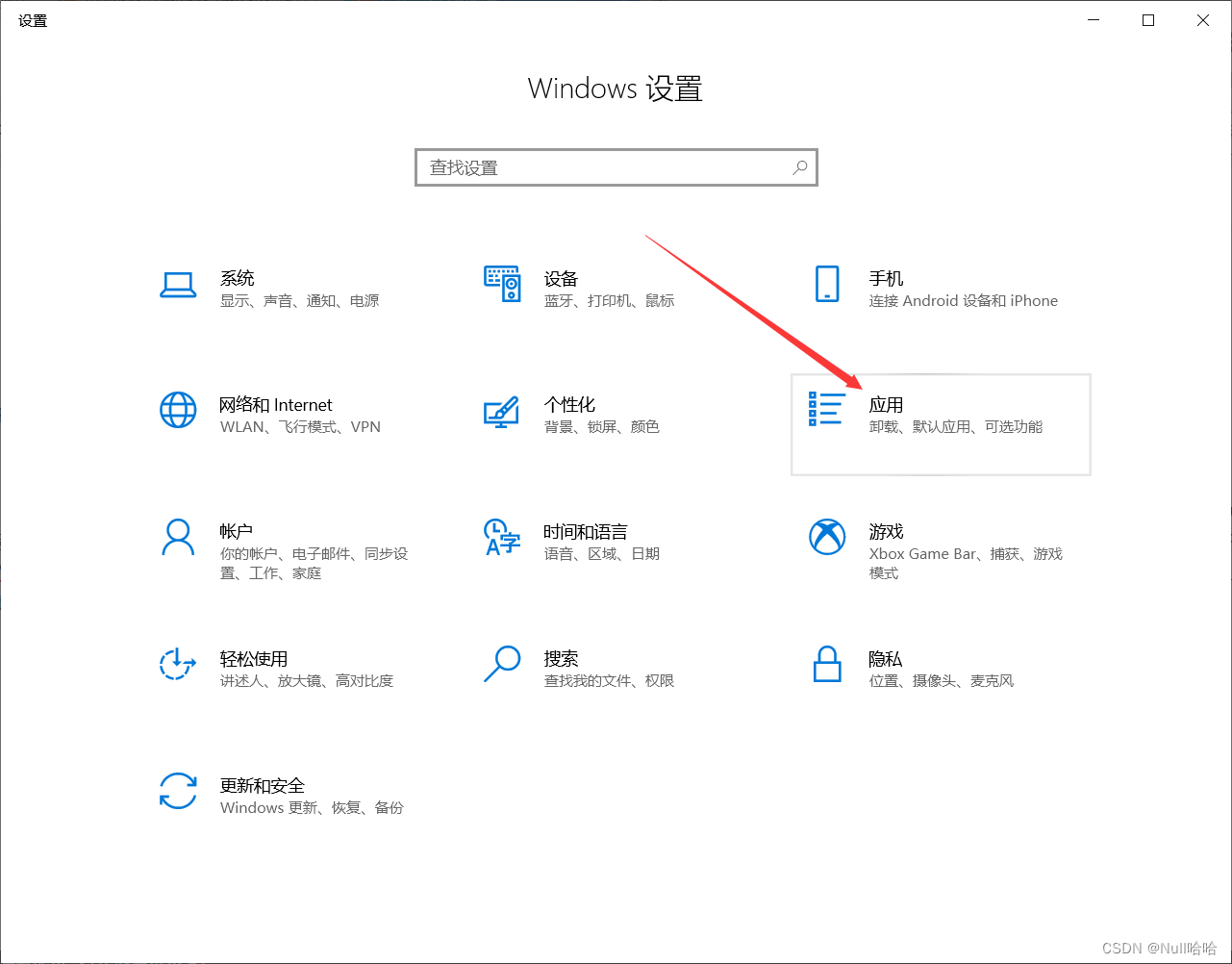Click the magnifier in search box
This screenshot has width=1232, height=964.
[800, 167]
